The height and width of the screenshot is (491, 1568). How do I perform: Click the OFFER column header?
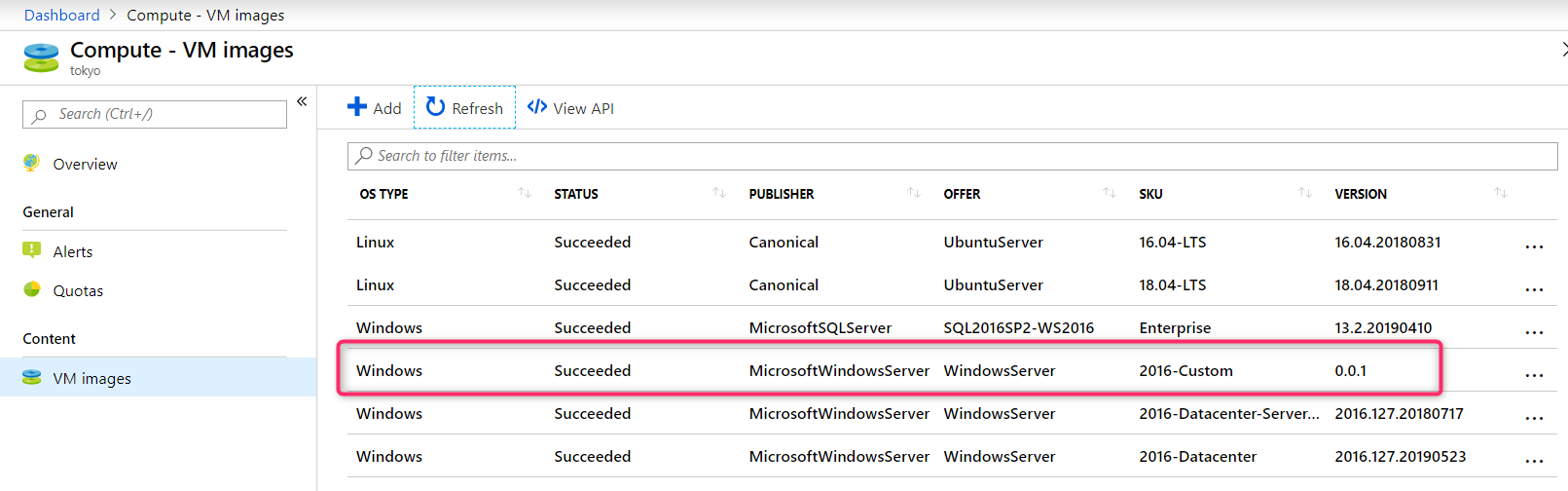coord(962,194)
